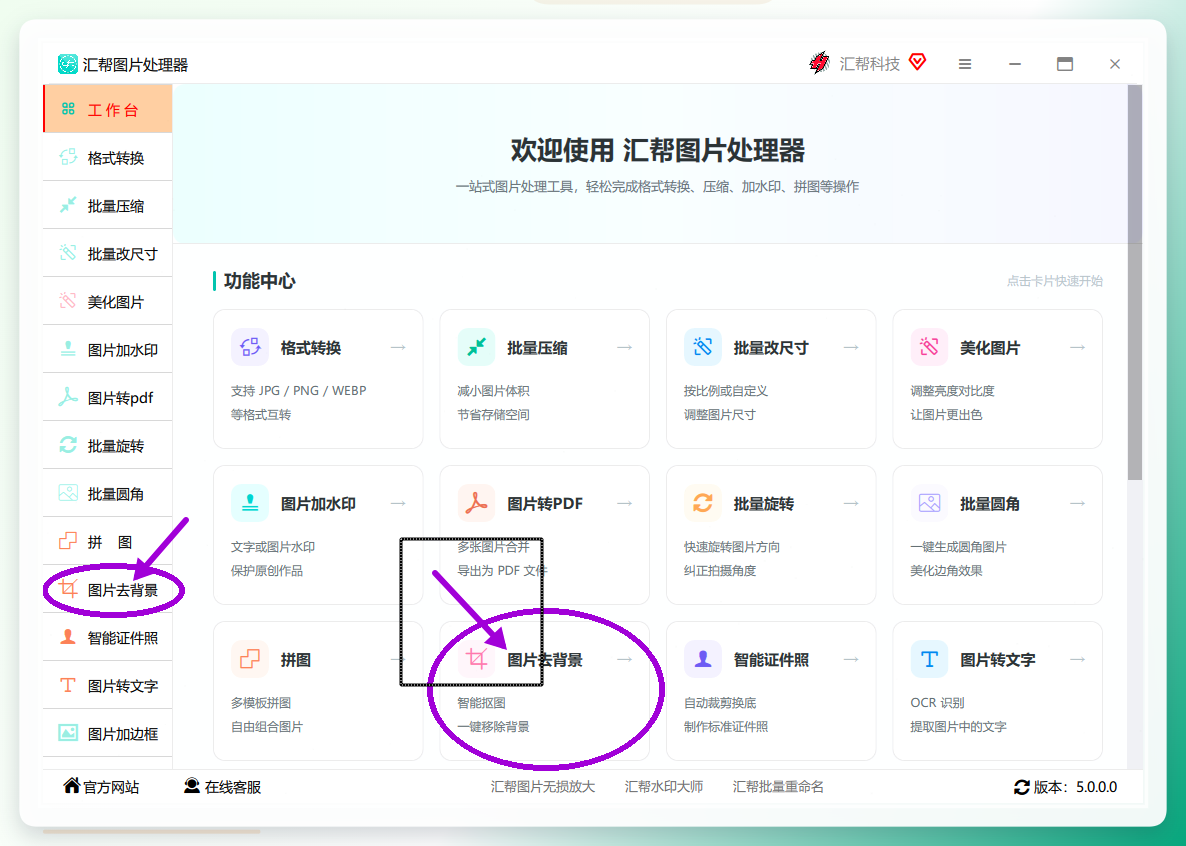Viewport: 1186px width, 846px height.
Task: Click the arrow on 批量改尺寸 card
Action: click(851, 347)
